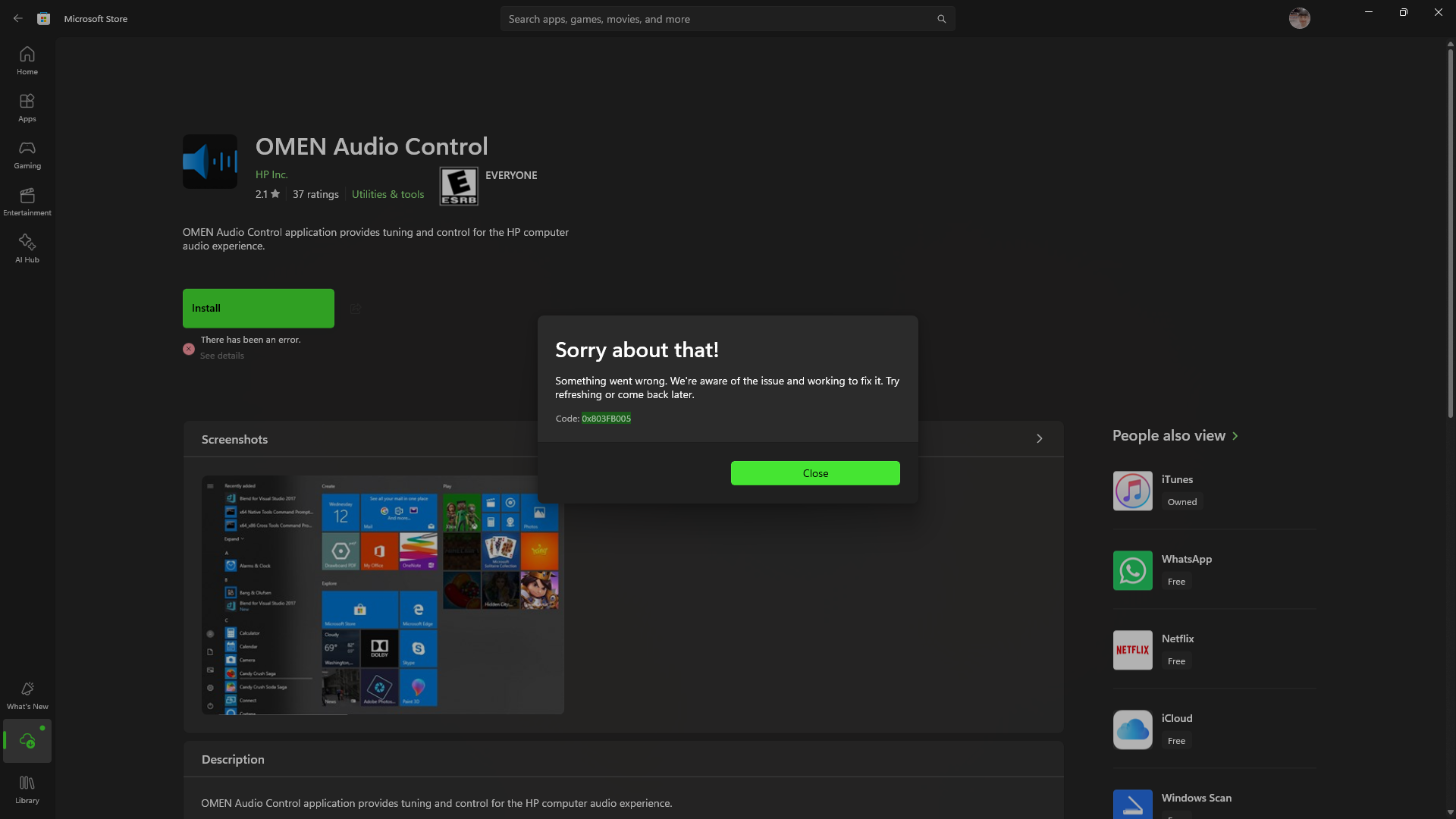
Task: Close the error dialog
Action: (x=814, y=472)
